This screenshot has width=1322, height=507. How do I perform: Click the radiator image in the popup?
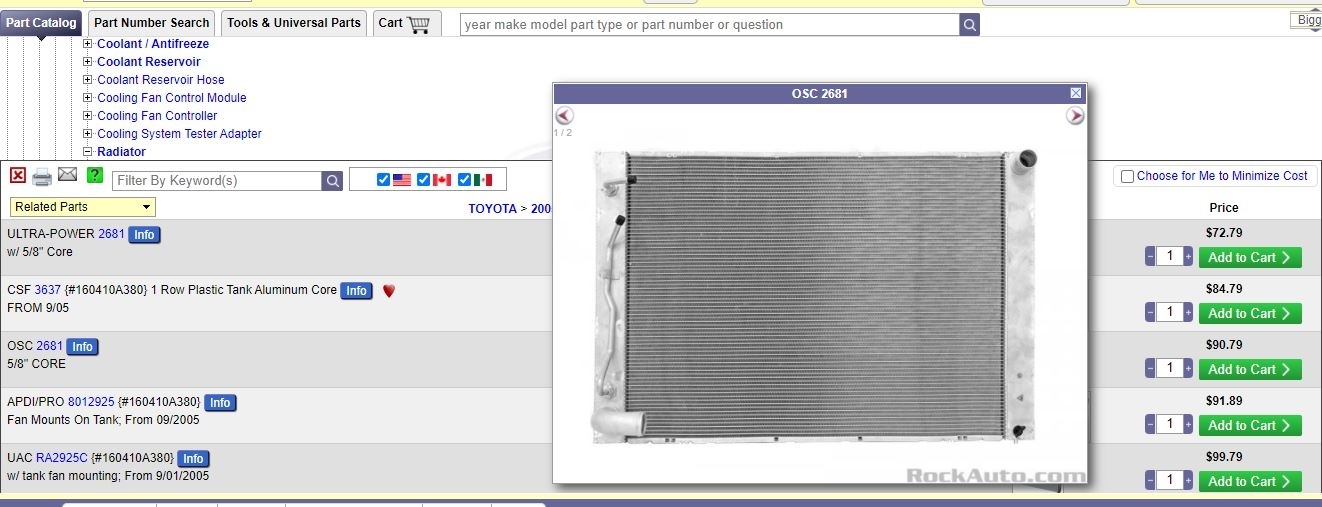pyautogui.click(x=815, y=296)
